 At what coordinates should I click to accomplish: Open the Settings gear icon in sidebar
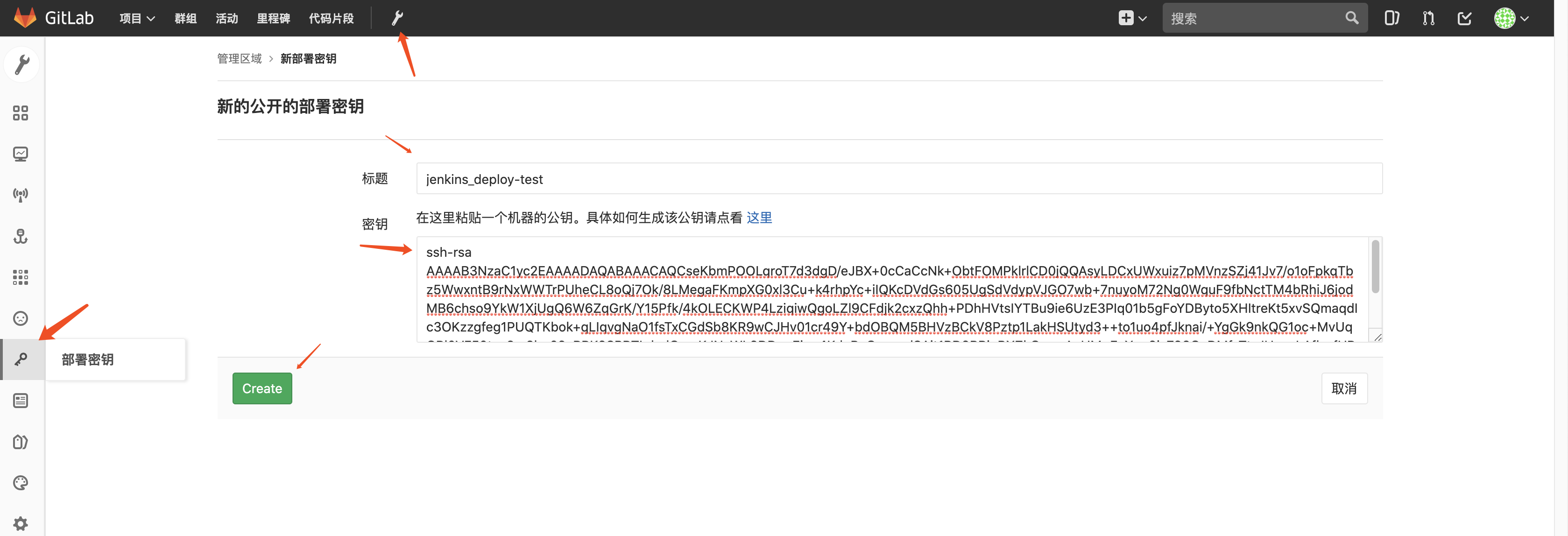(x=21, y=524)
